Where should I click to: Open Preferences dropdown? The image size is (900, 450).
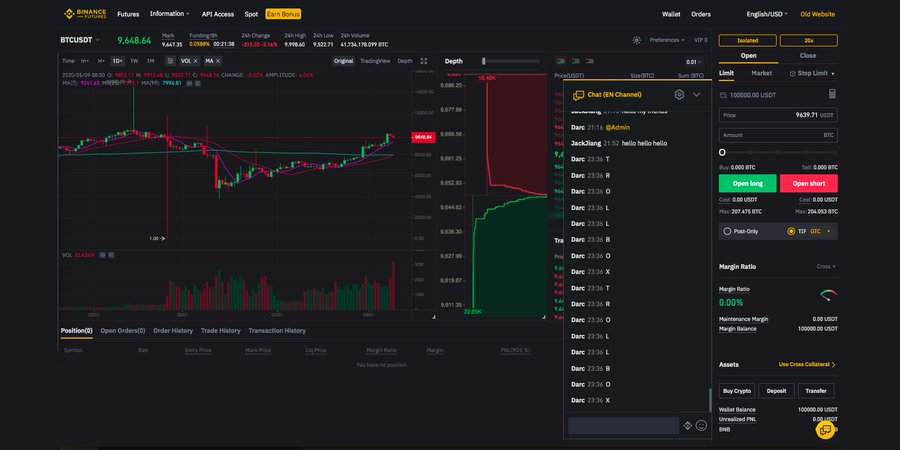tap(667, 40)
